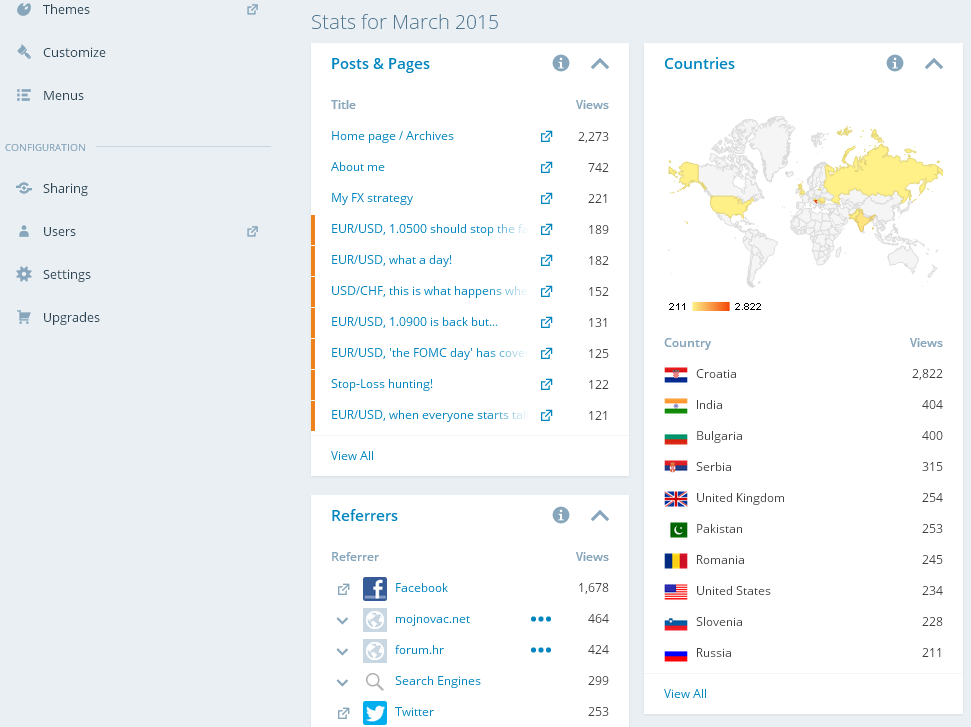Open external link icon beside About me
This screenshot has width=971, height=727.
coord(546,168)
